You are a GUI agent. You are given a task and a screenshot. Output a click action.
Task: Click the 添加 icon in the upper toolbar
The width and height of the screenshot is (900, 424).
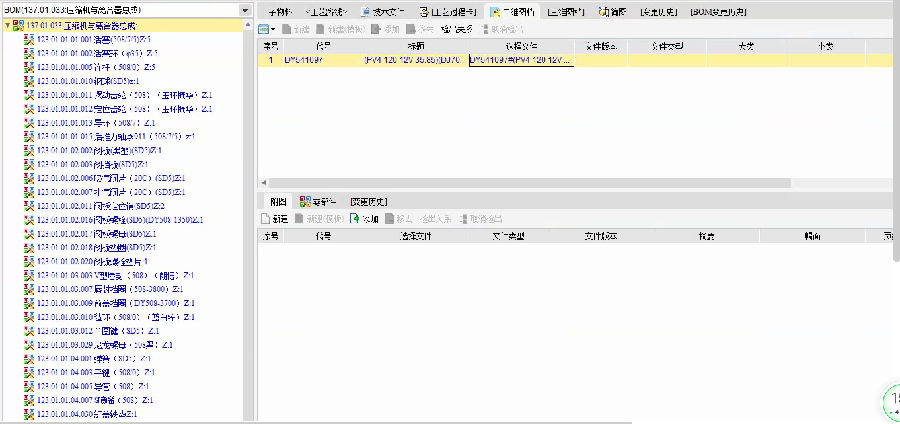click(375, 29)
